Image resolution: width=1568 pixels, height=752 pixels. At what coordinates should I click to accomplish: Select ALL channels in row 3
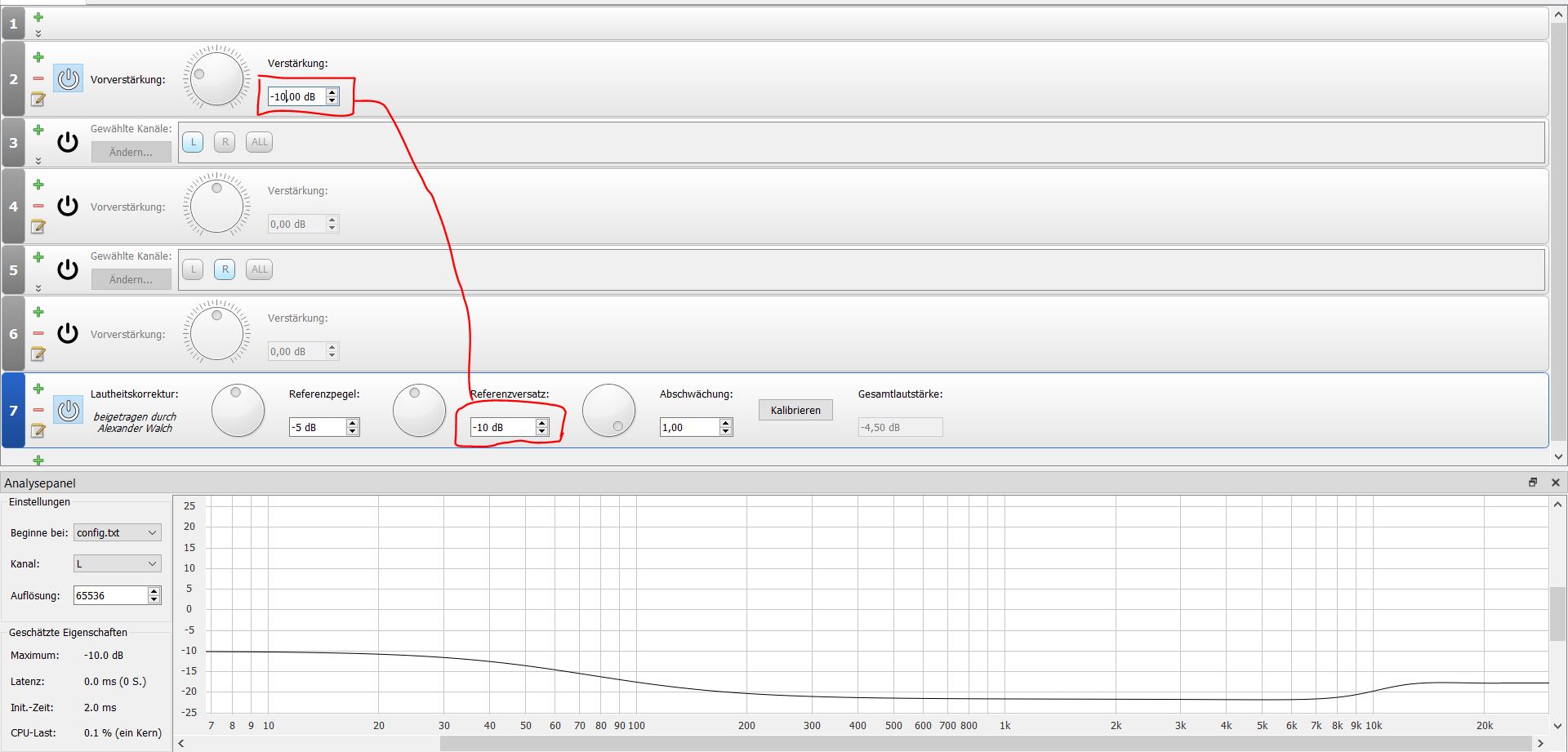tap(260, 142)
